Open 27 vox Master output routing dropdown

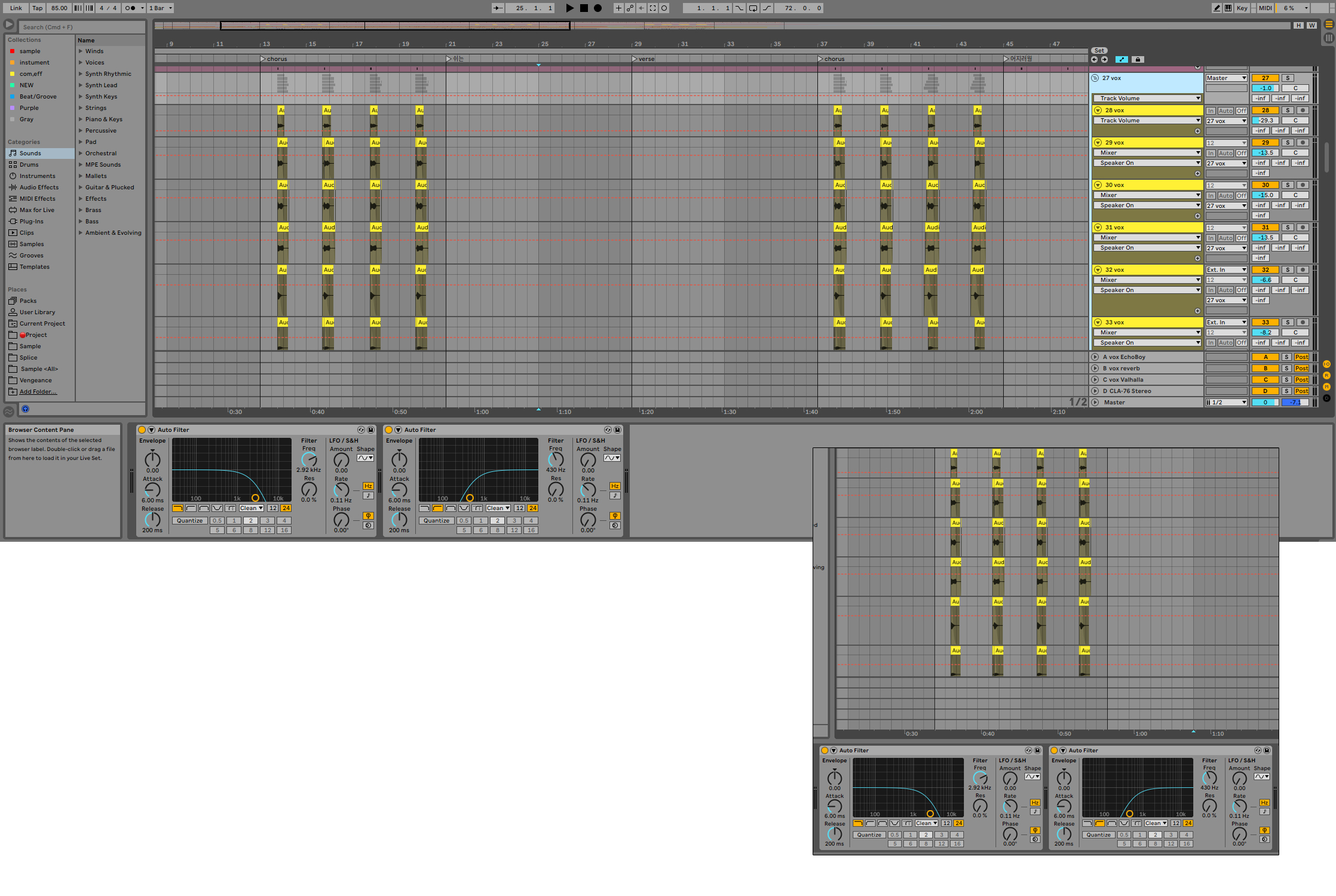pos(1225,78)
